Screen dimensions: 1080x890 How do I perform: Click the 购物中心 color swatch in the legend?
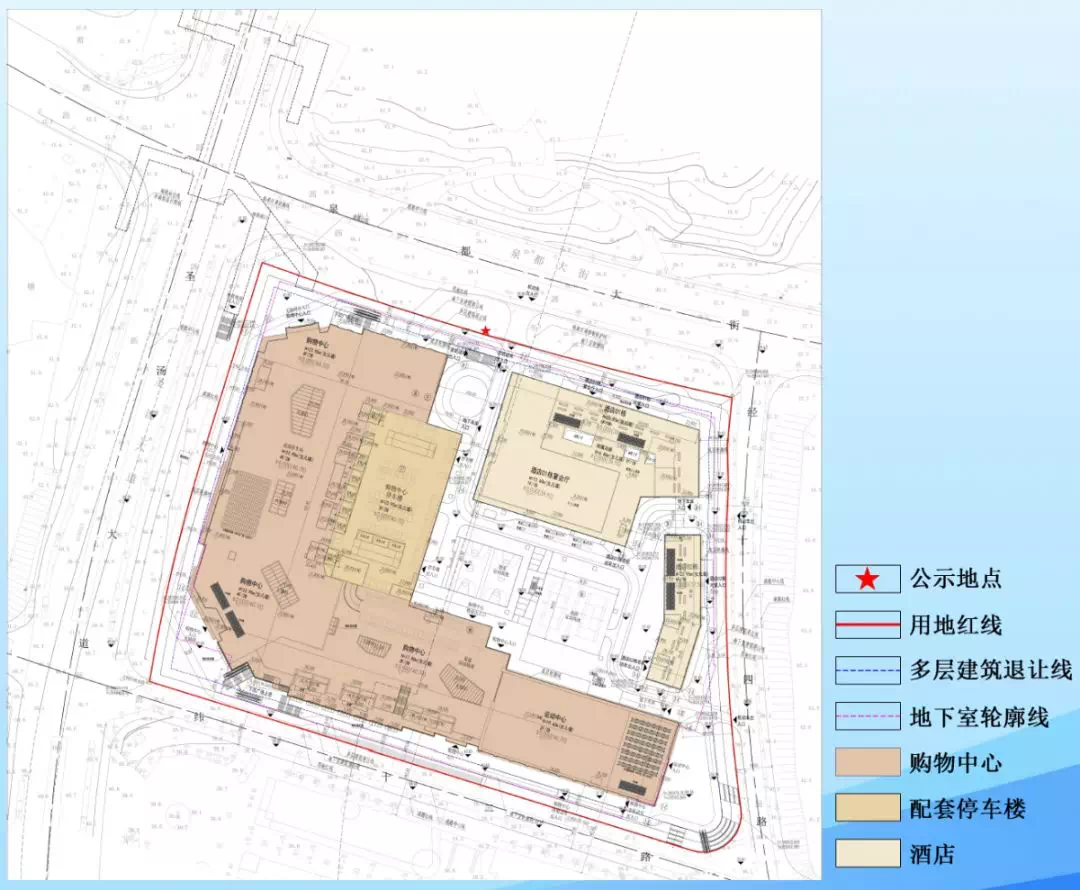[867, 762]
